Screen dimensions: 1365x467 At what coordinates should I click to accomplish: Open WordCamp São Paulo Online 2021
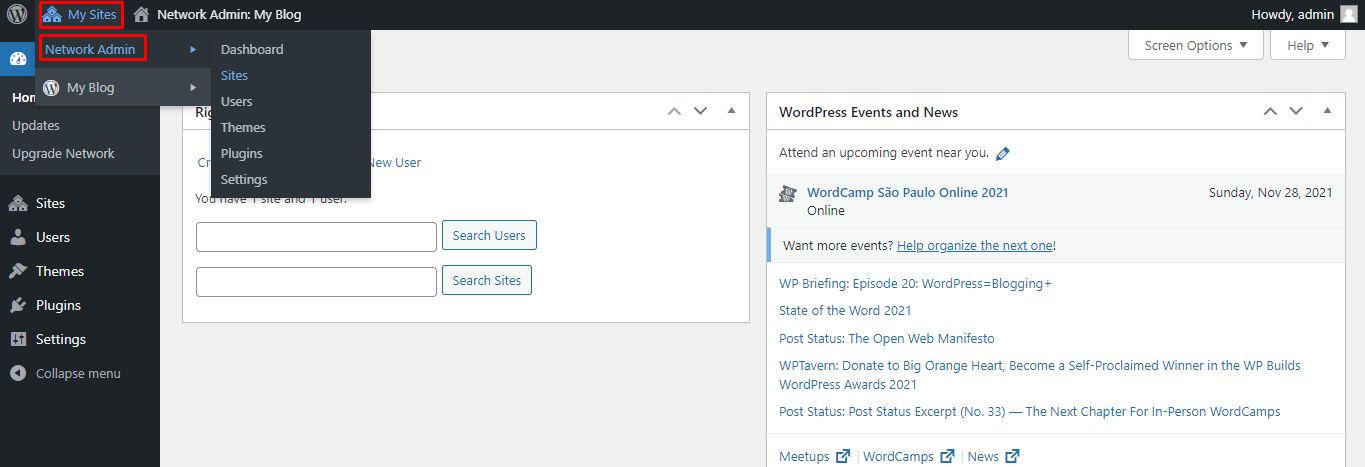point(908,193)
